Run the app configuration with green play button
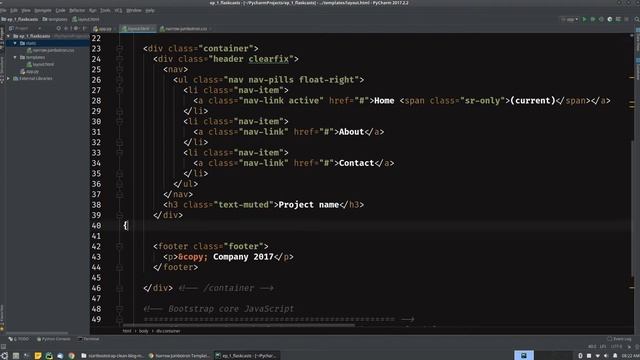 click(x=584, y=19)
